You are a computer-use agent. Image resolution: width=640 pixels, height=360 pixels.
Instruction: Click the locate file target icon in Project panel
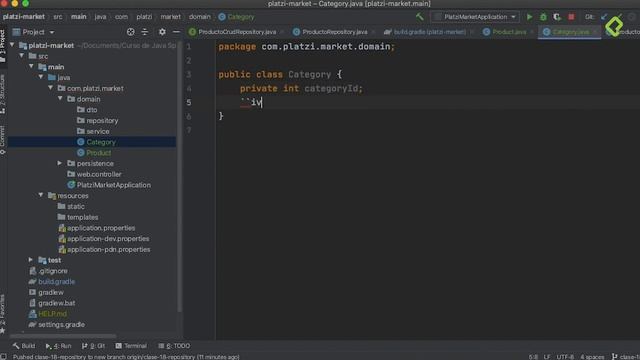click(131, 32)
